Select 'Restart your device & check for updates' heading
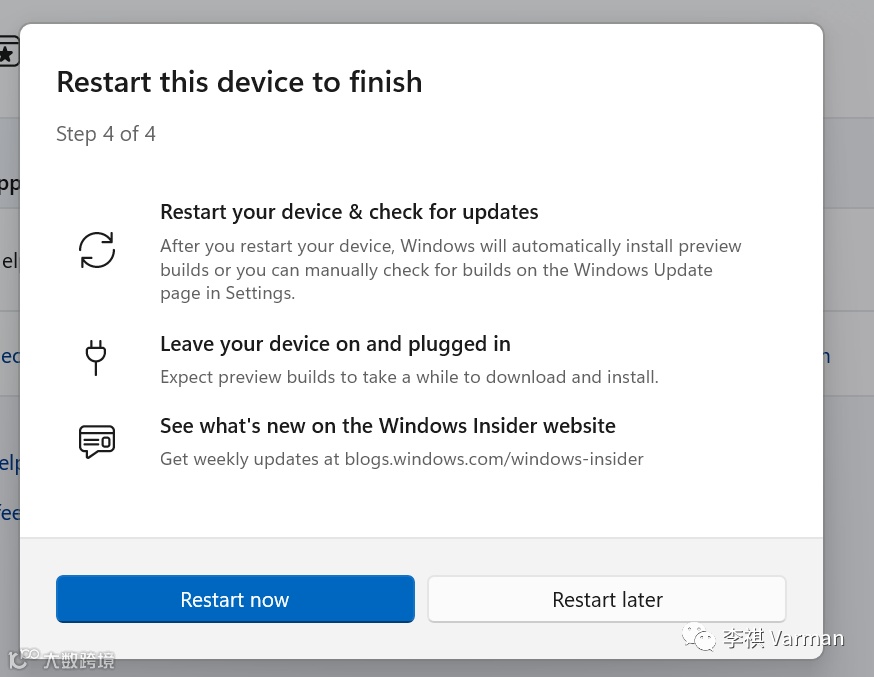874x677 pixels. tap(349, 212)
